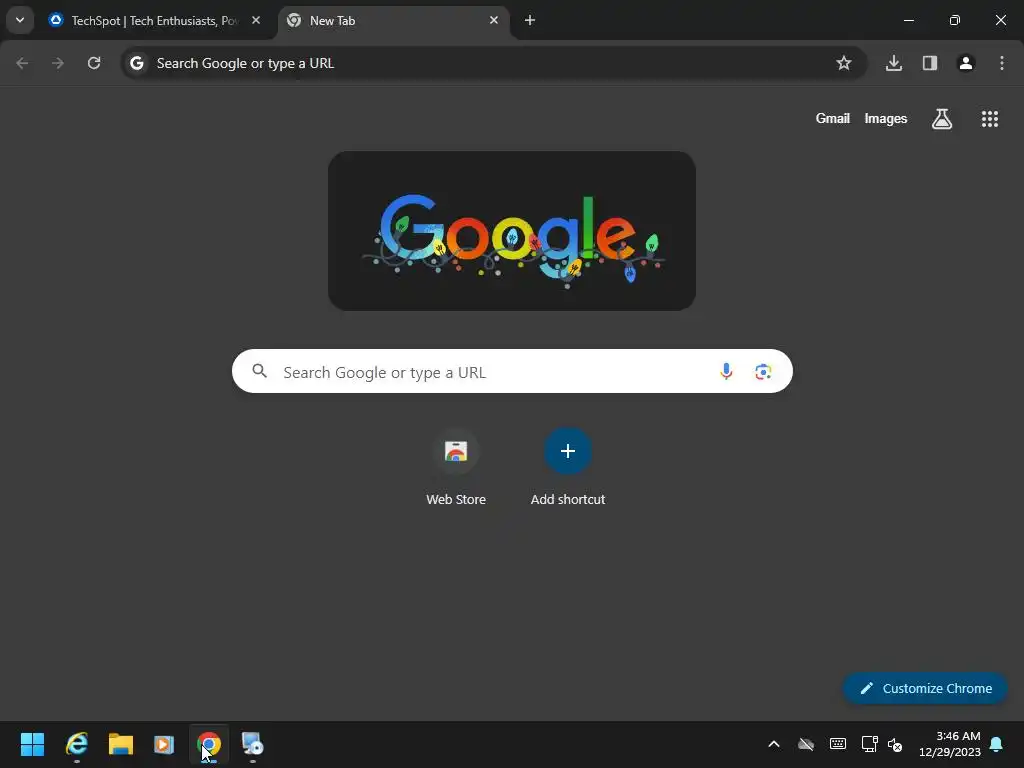Minimize the Chrome window
Viewport: 1024px width, 768px height.
(x=908, y=20)
